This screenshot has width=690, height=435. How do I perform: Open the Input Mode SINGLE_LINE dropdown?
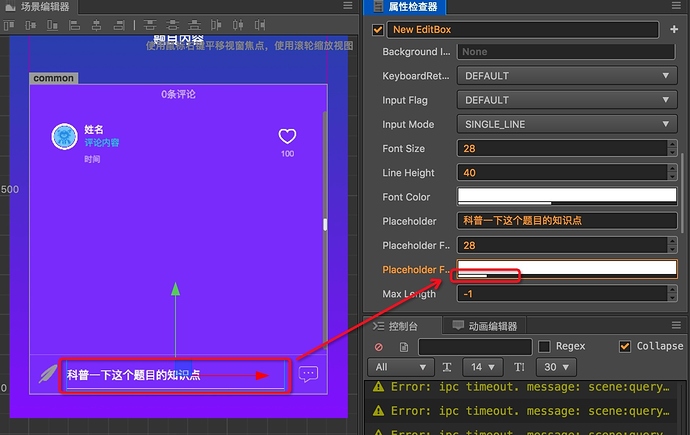click(567, 124)
